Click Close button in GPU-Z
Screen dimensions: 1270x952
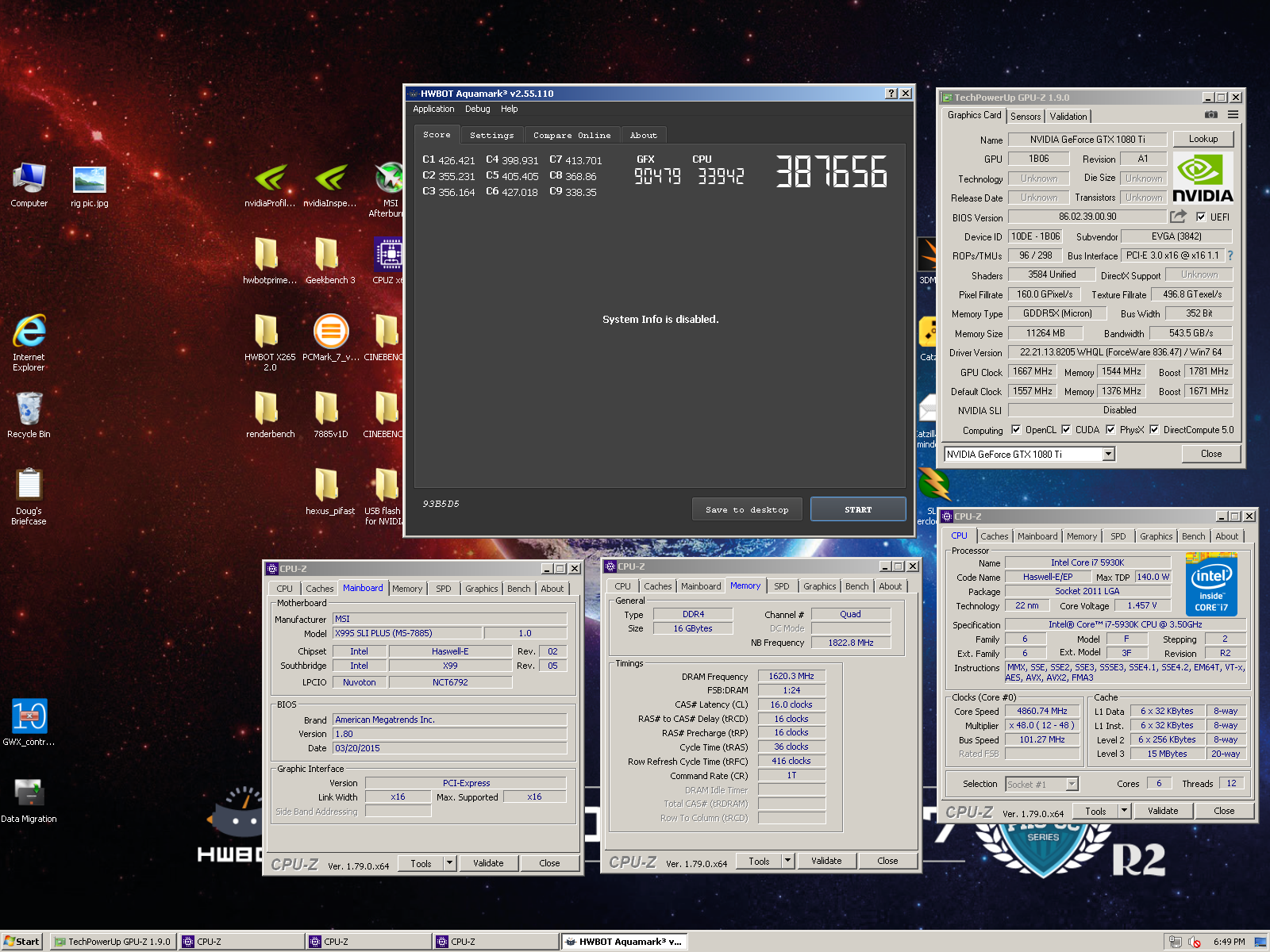tap(1211, 454)
